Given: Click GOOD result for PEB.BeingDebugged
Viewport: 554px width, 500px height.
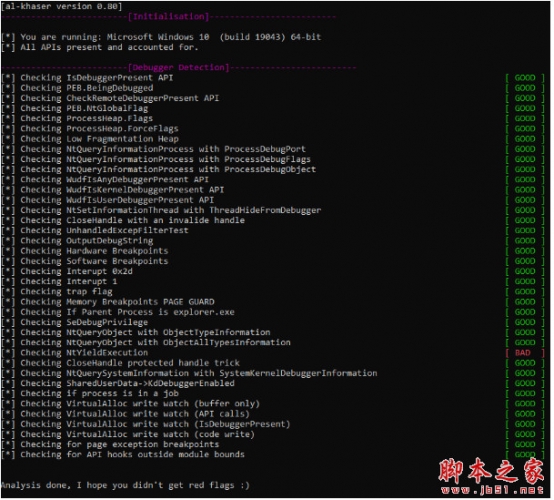Looking at the screenshot, I should (525, 88).
